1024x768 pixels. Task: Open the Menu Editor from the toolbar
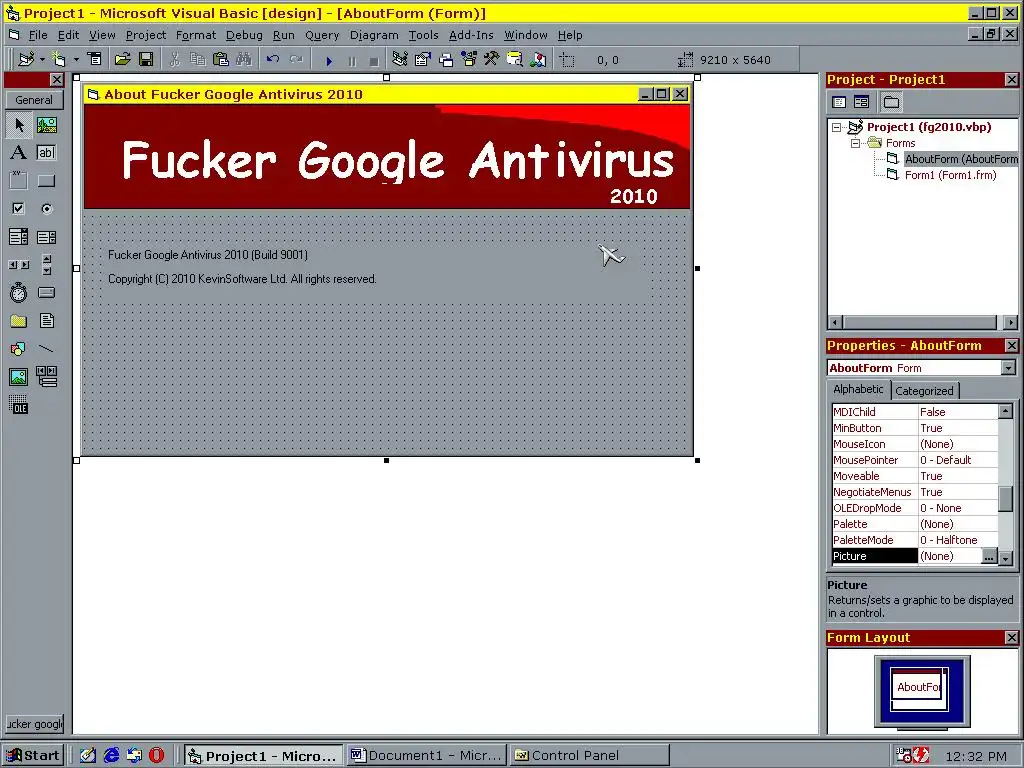coord(95,59)
